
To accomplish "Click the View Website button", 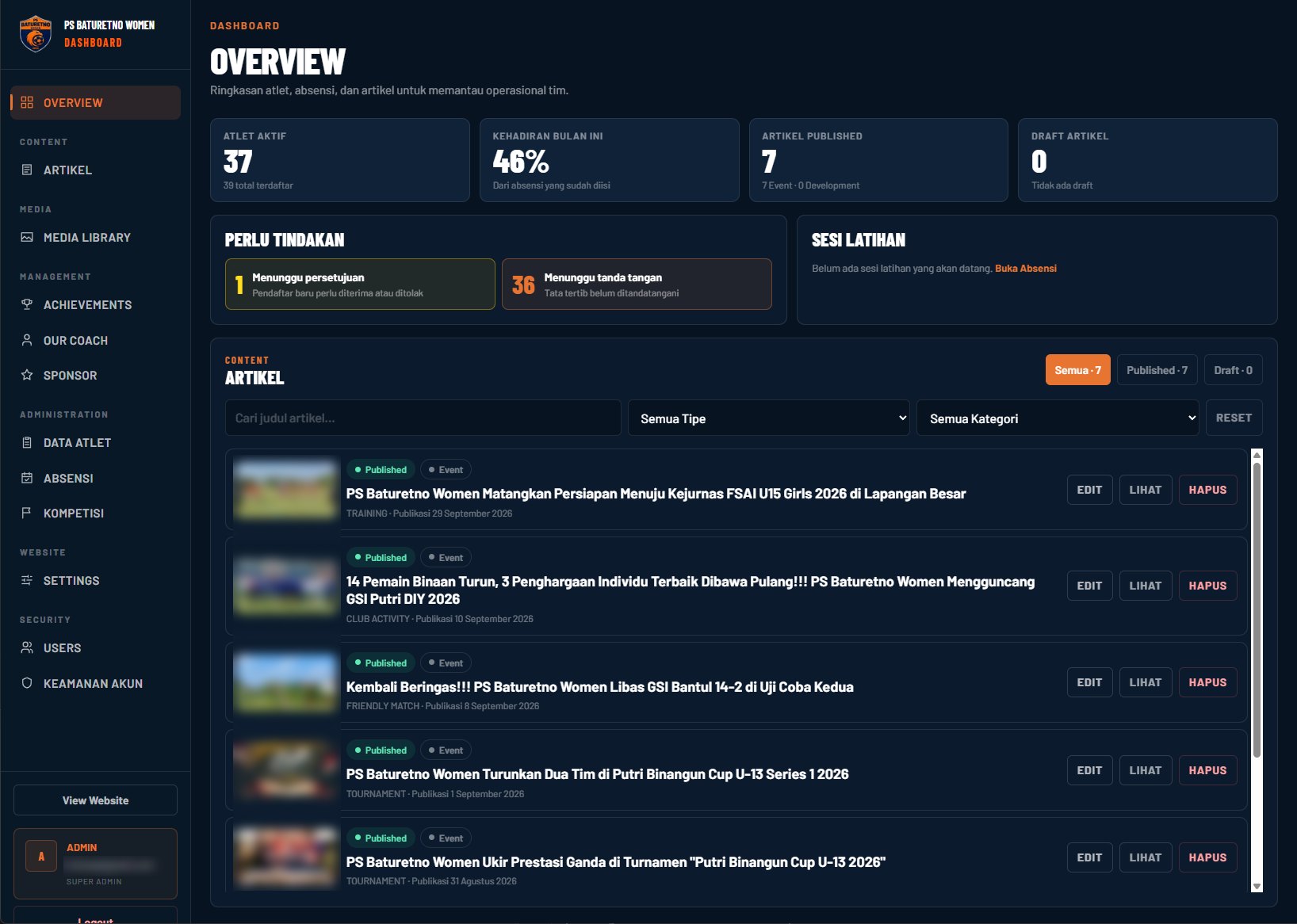I will 95,800.
